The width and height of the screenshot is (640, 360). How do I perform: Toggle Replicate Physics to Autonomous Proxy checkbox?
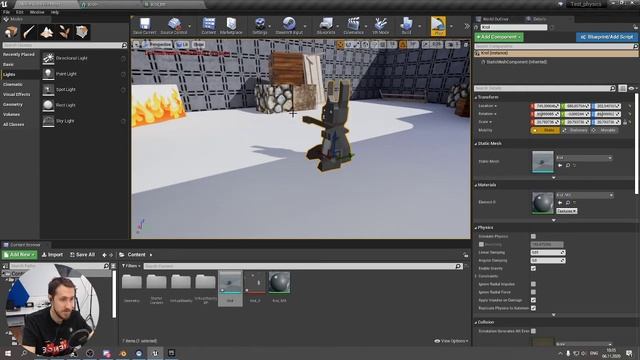tap(533, 308)
